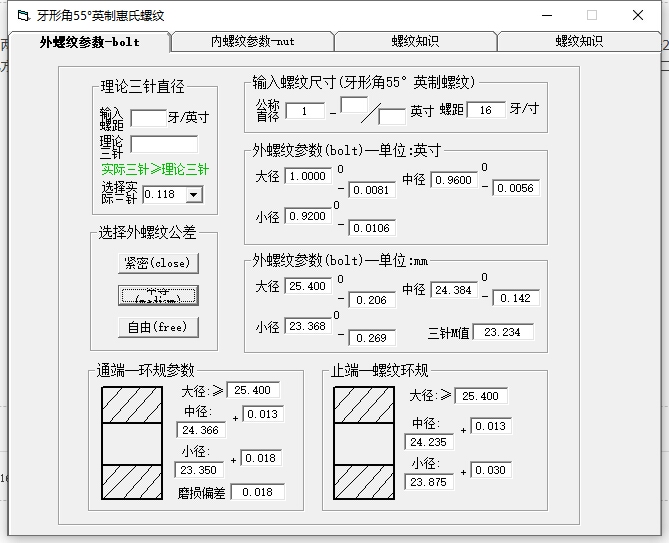Click the 通端 大径 field 25.400
The width and height of the screenshot is (669, 543).
coord(253,390)
